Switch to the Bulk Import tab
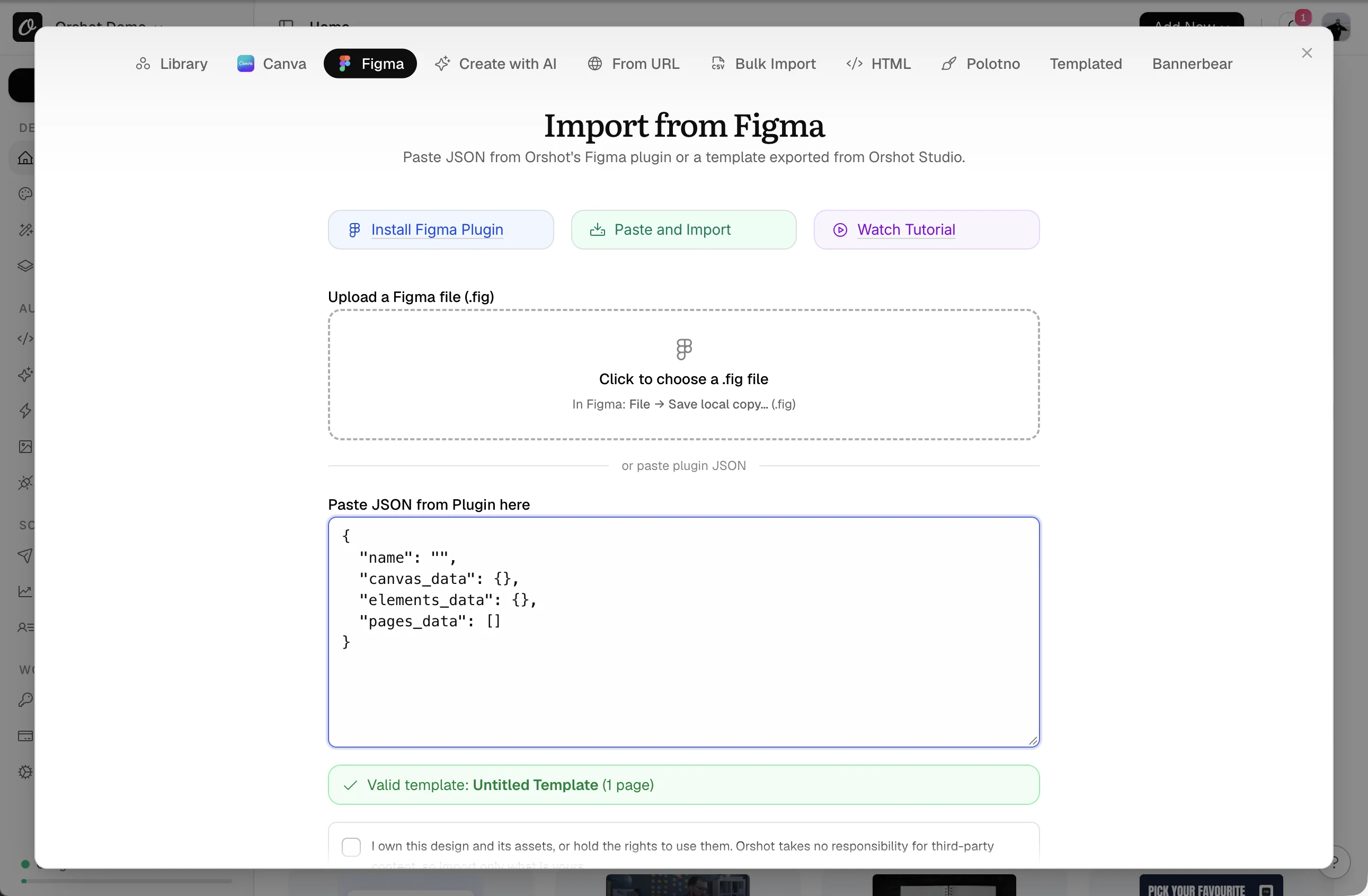 pos(763,64)
